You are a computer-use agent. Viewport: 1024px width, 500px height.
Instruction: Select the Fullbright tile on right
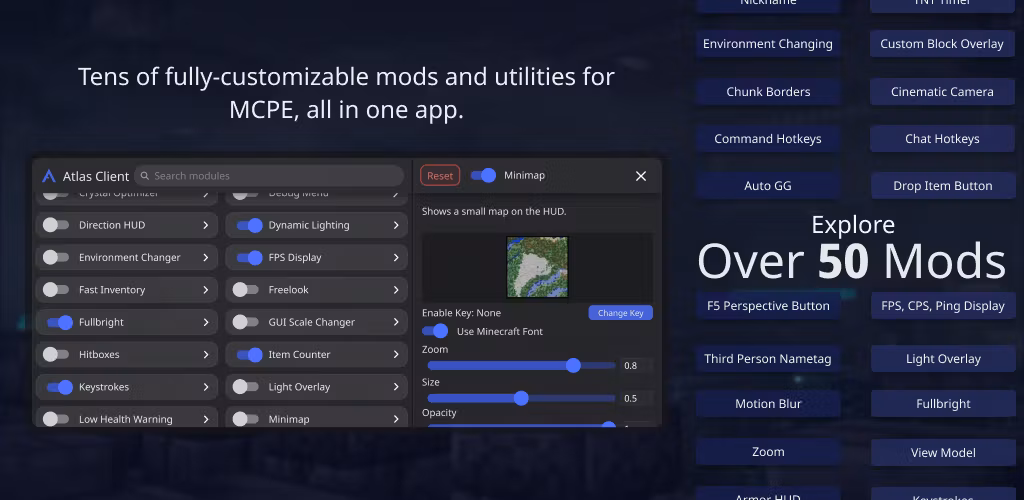click(943, 403)
